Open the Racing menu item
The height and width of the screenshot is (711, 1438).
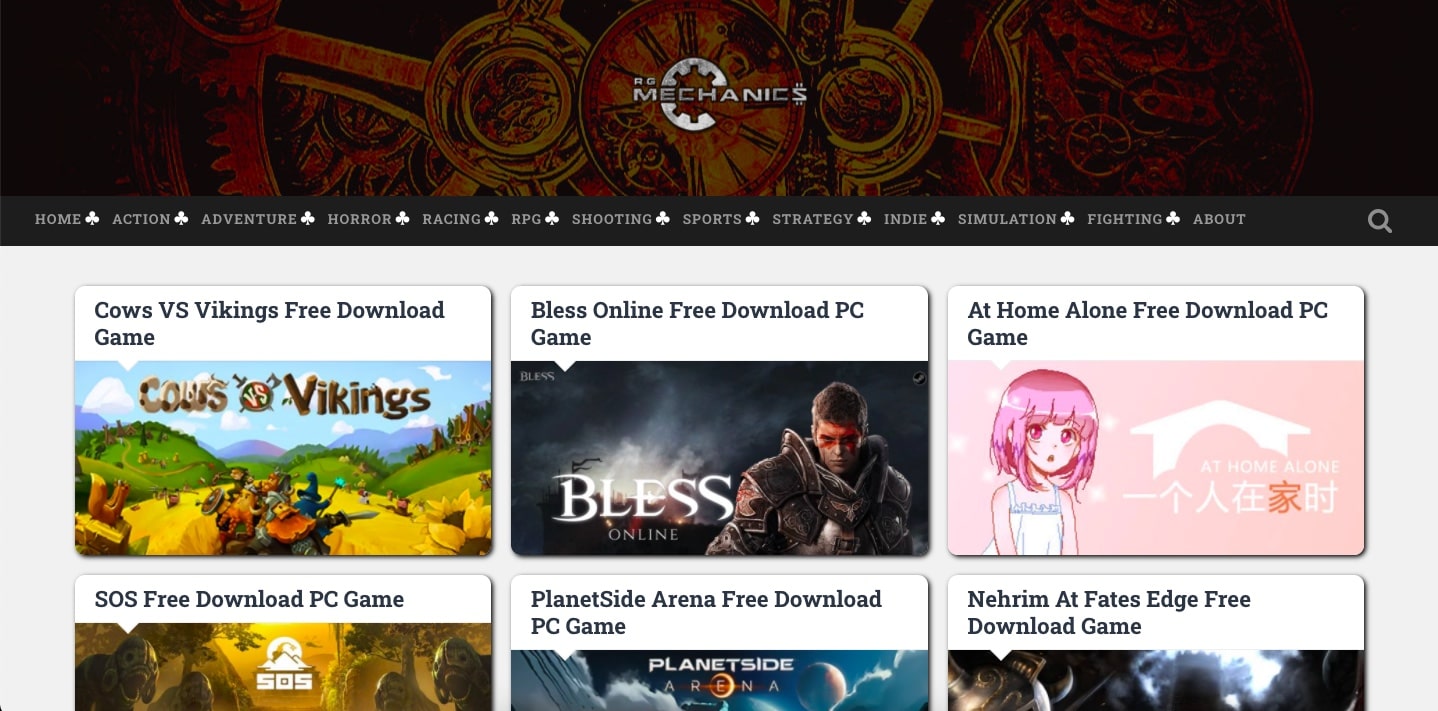click(x=451, y=219)
